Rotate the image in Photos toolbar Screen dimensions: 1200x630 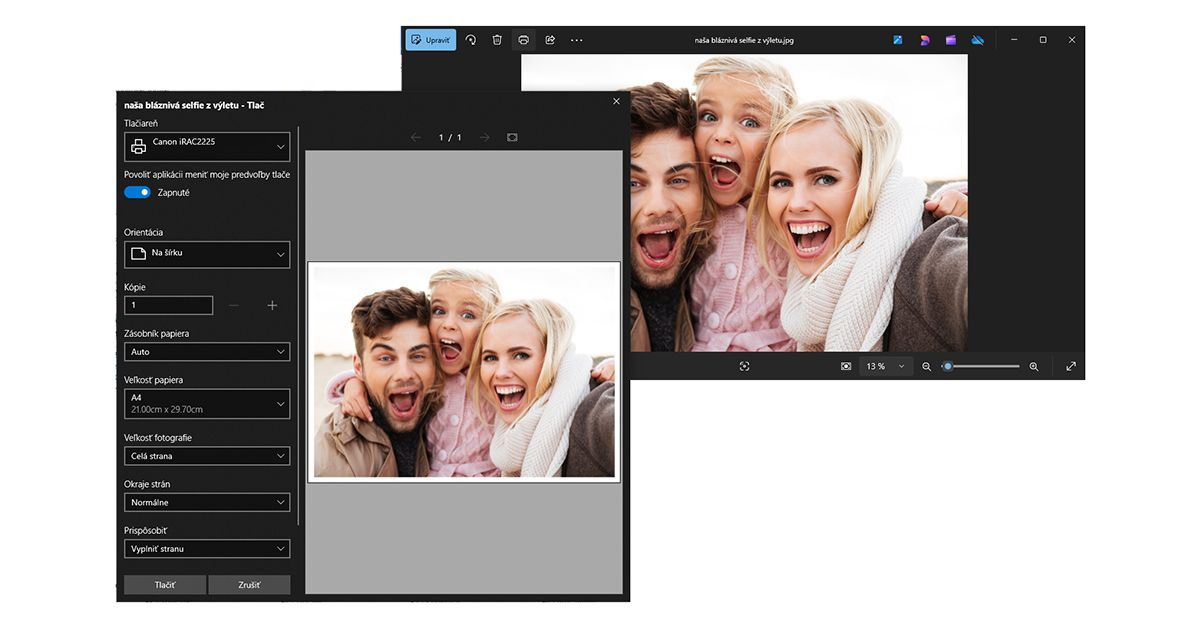(470, 40)
